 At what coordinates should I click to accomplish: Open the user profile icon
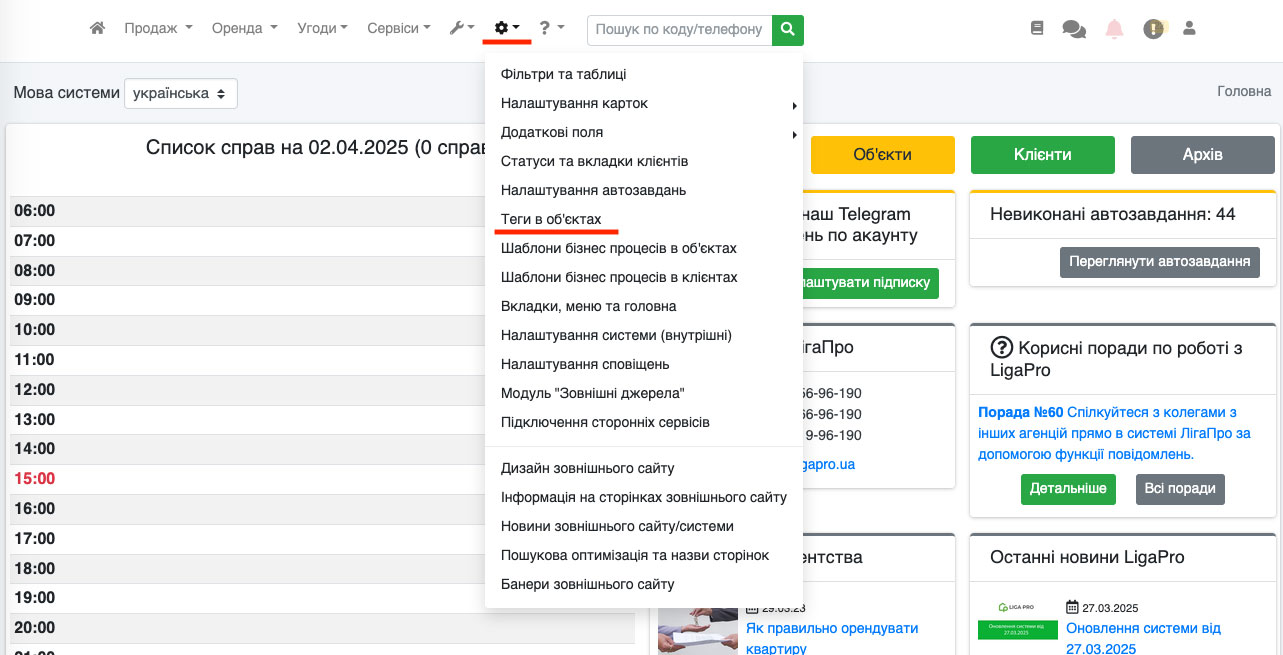[x=1189, y=29]
